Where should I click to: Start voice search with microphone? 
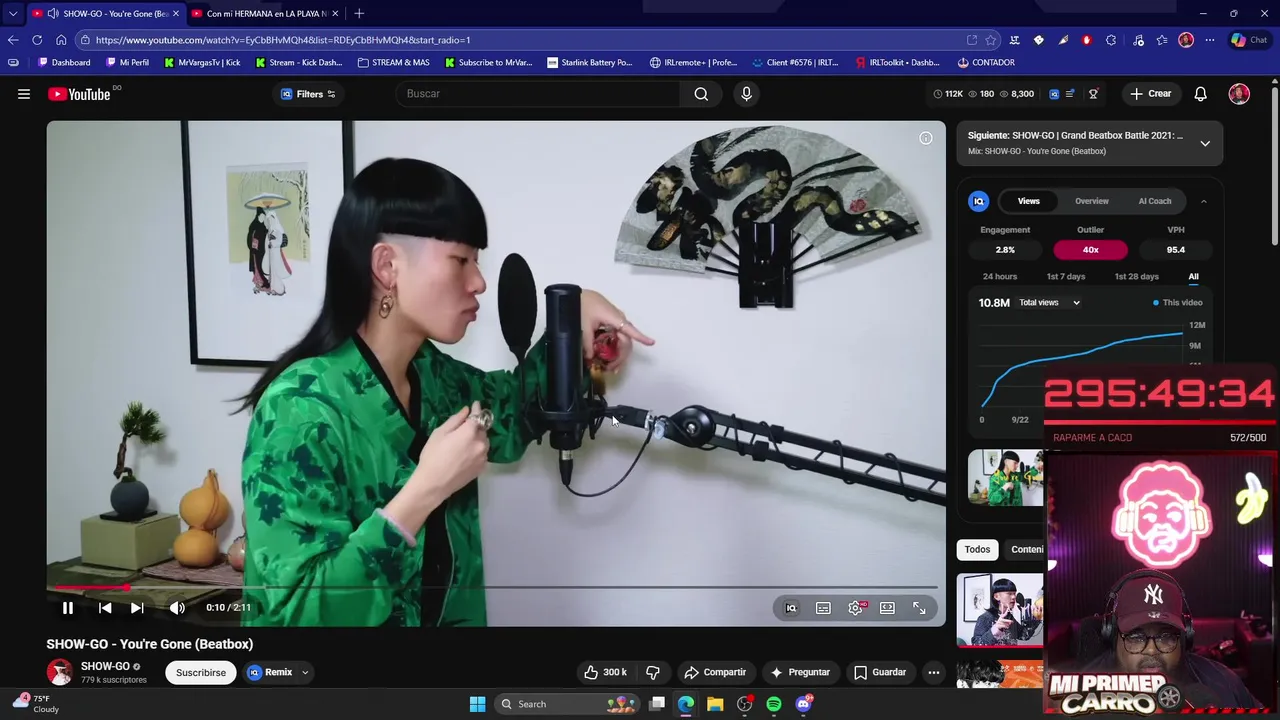tap(746, 94)
